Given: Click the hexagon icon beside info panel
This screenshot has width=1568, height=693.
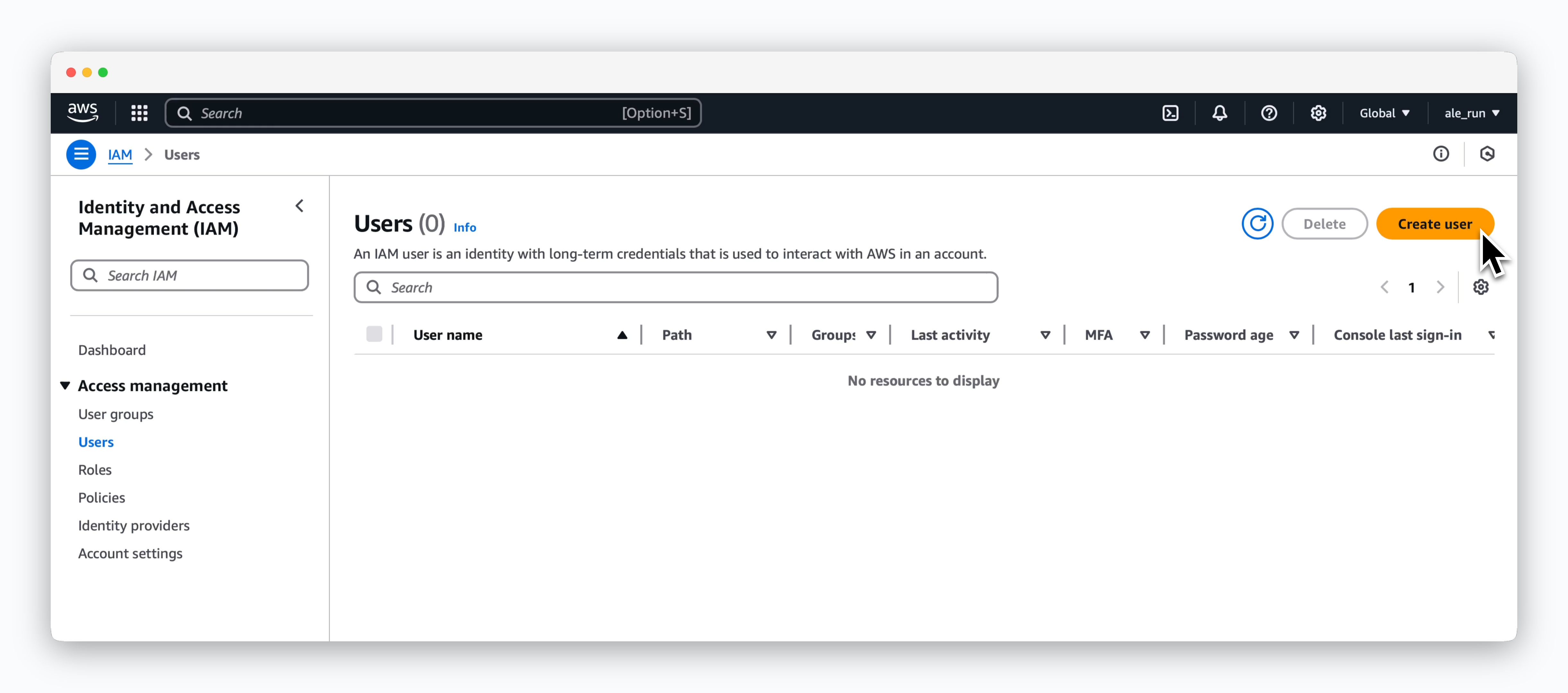Looking at the screenshot, I should 1487,154.
